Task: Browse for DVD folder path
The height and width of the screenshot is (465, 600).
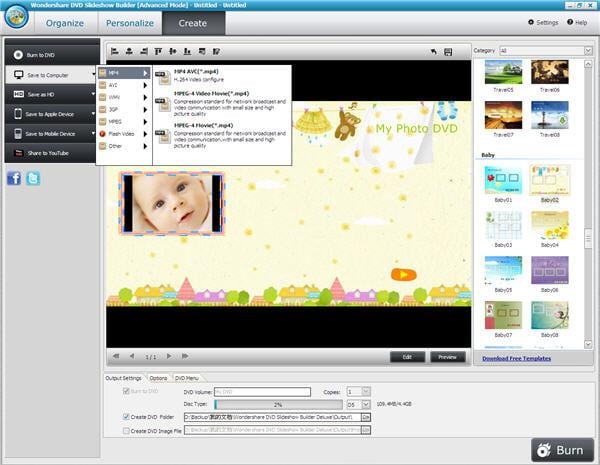Action: [366, 417]
